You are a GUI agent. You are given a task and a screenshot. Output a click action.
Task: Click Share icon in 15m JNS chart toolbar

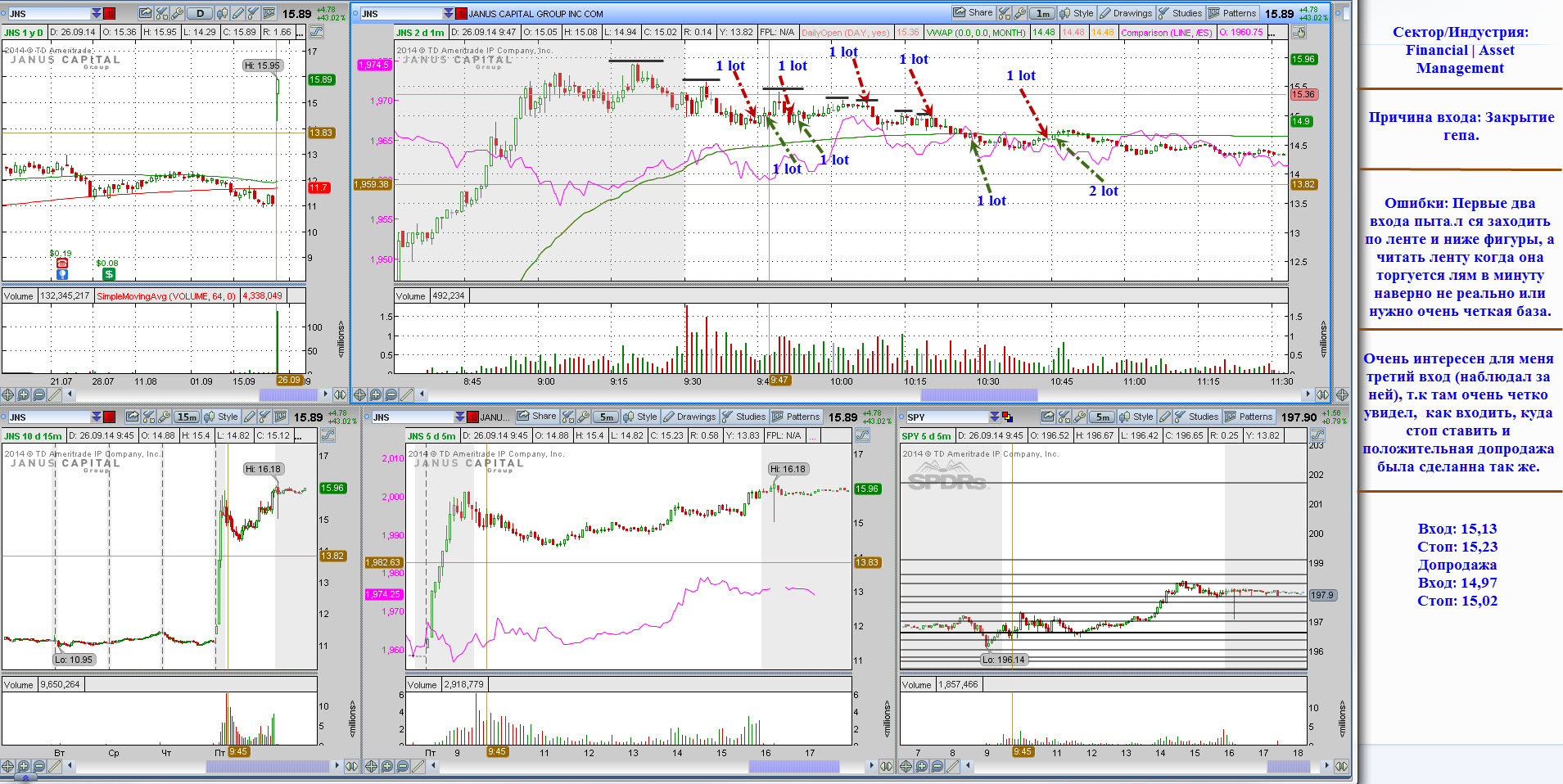tap(132, 417)
